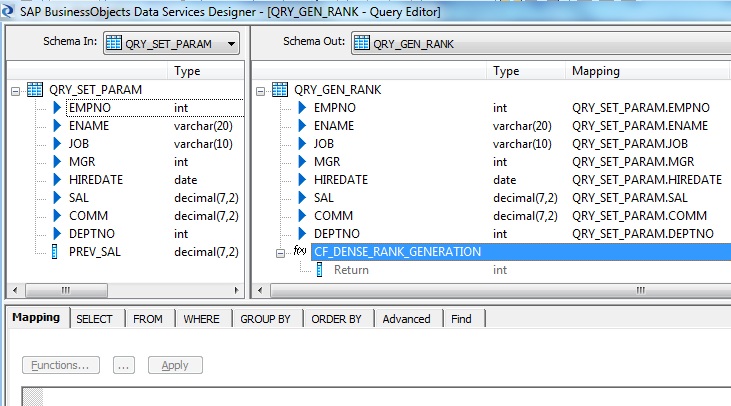Image resolution: width=731 pixels, height=406 pixels.
Task: Click the arrow icon beside input ENAME column
Action: pyautogui.click(x=57, y=125)
